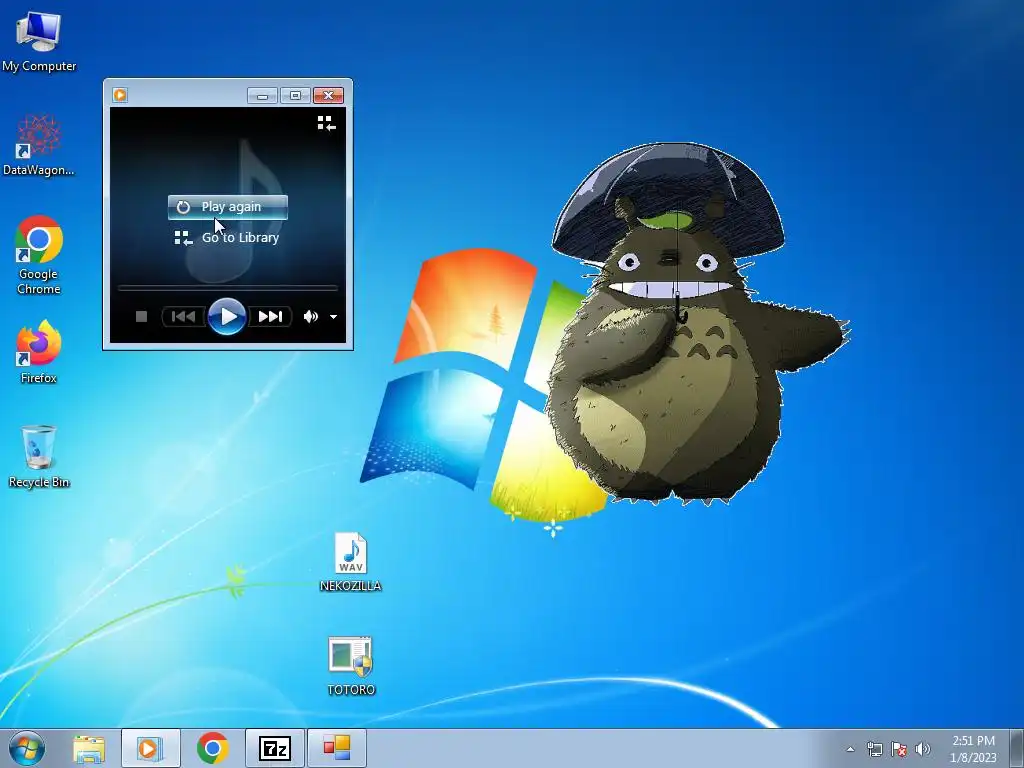Screen dimensions: 1024x768
Task: Open the clock showing 2:51 PM
Action: (x=973, y=749)
